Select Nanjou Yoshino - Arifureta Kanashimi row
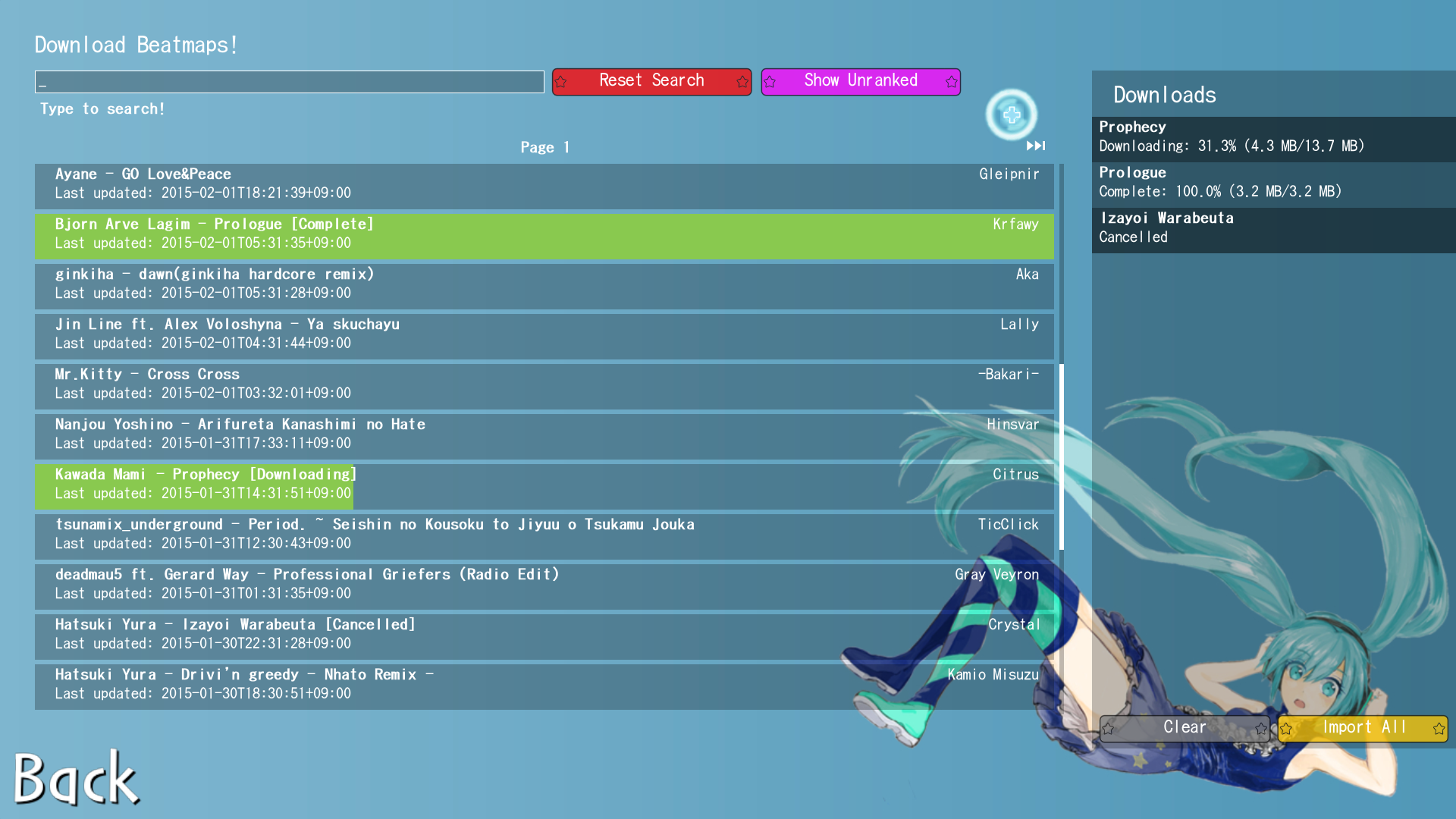 (x=544, y=436)
